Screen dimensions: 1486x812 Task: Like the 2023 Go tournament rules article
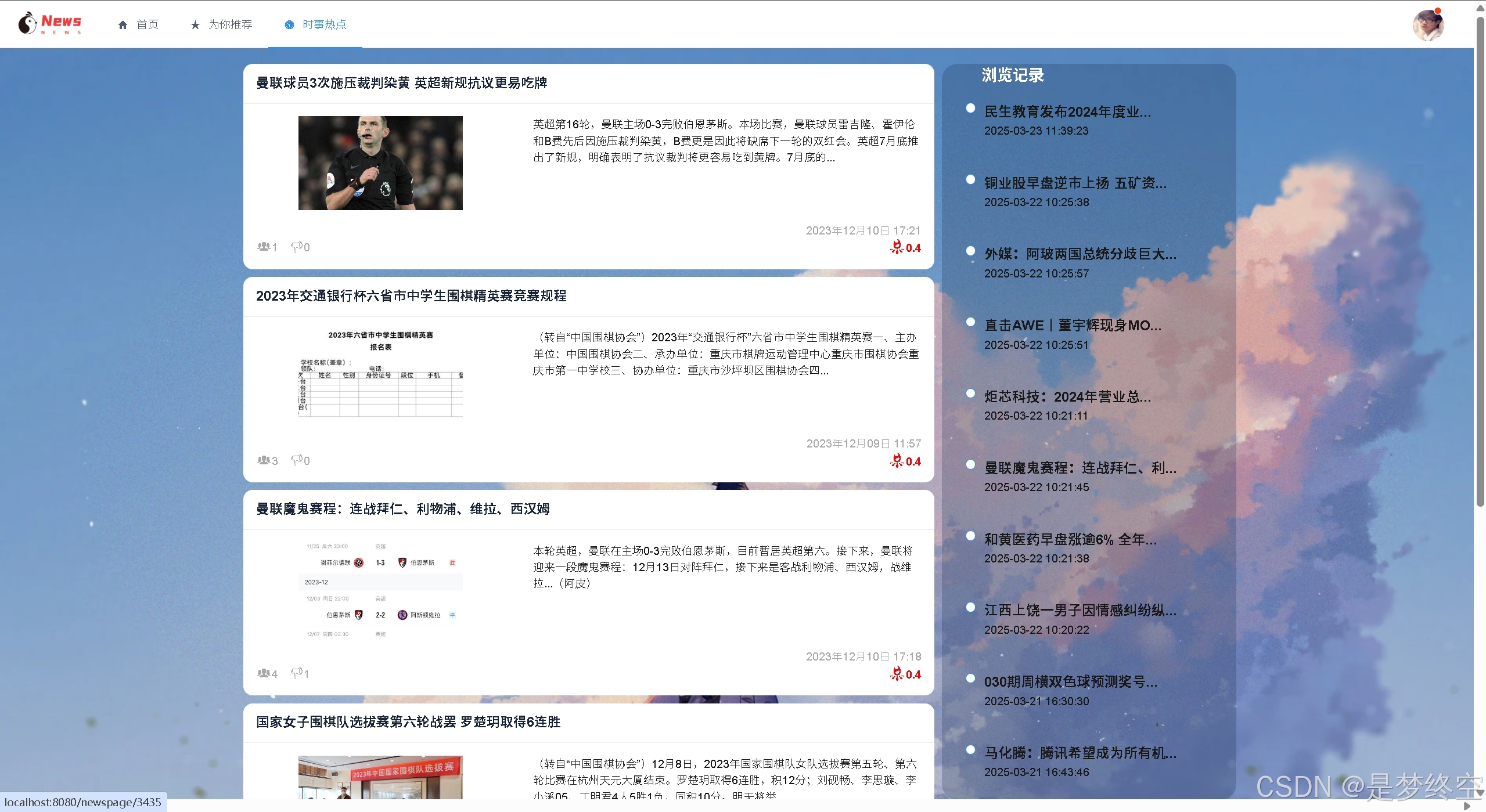tap(264, 460)
